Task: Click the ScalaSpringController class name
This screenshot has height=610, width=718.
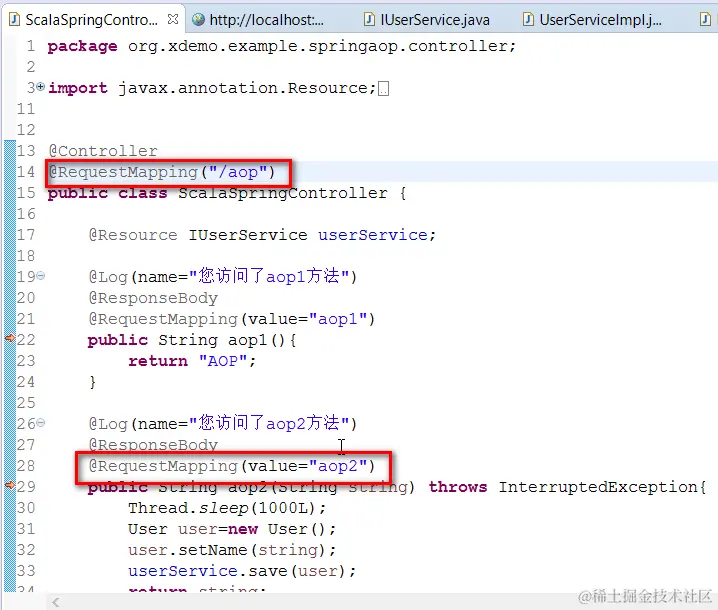Action: click(x=283, y=193)
